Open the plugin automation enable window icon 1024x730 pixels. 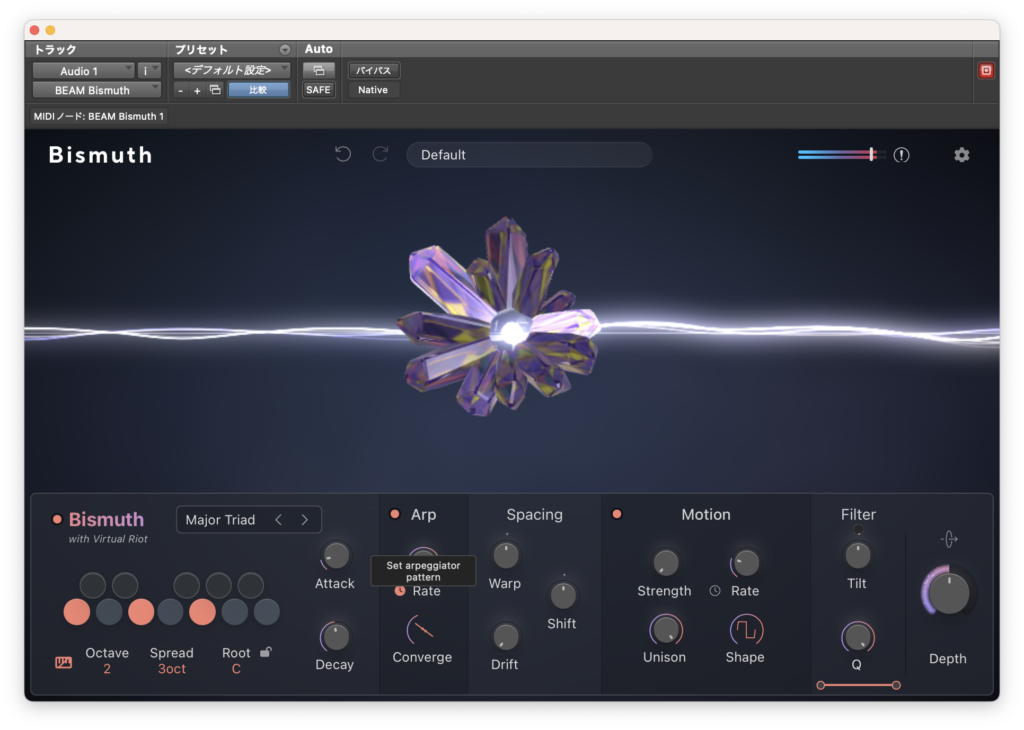click(319, 71)
